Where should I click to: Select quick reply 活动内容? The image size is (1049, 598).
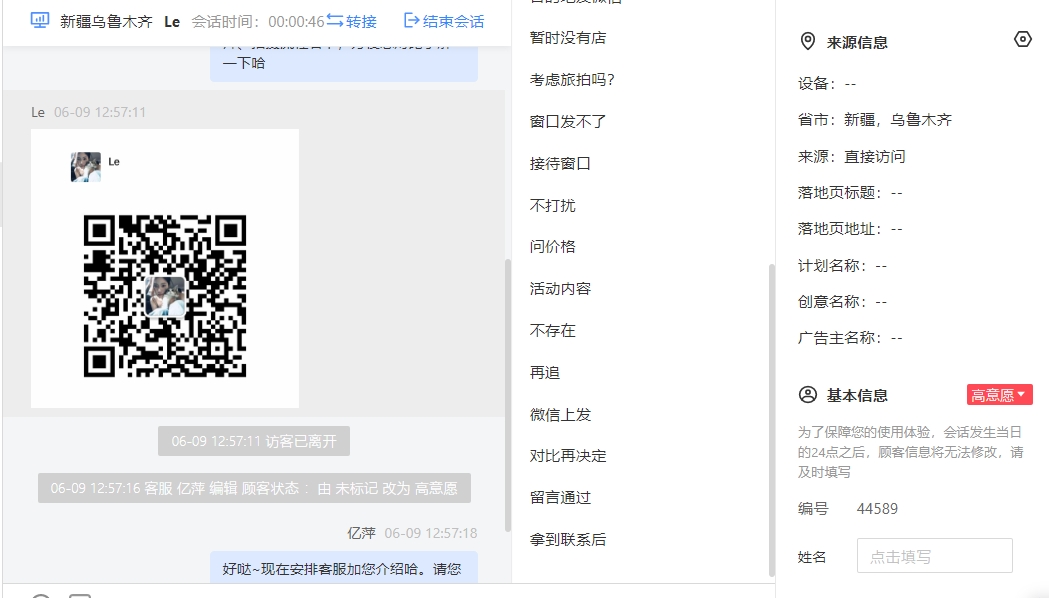pyautogui.click(x=560, y=289)
